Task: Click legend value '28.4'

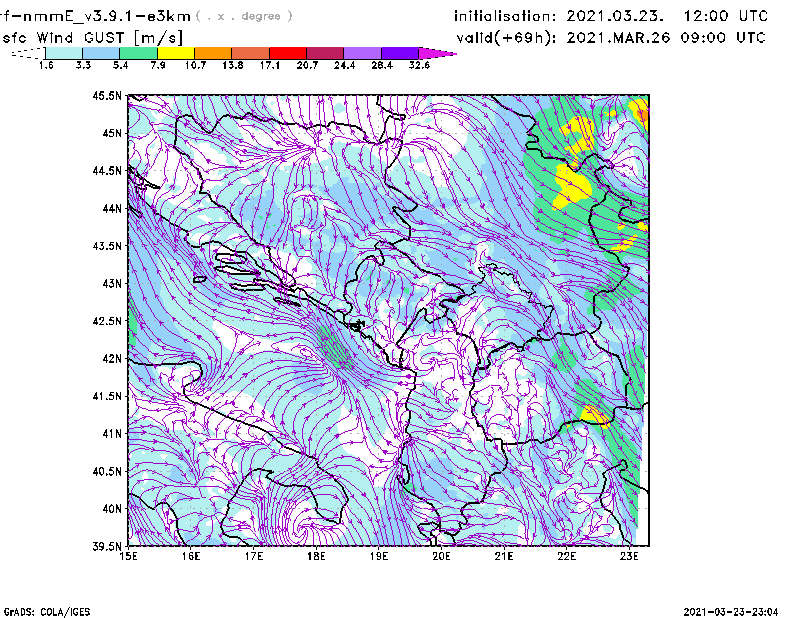Action: pos(382,65)
